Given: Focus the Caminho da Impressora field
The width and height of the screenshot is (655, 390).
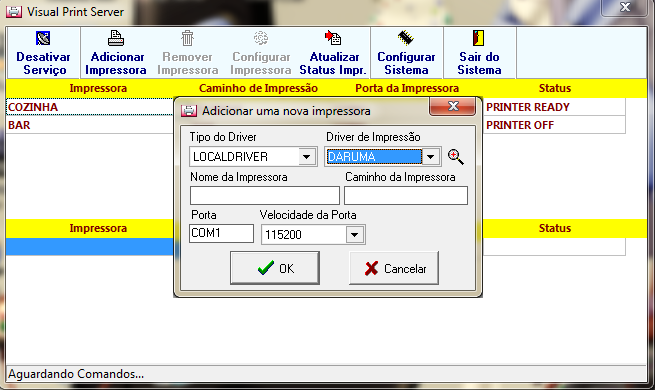Looking at the screenshot, I should coord(406,195).
